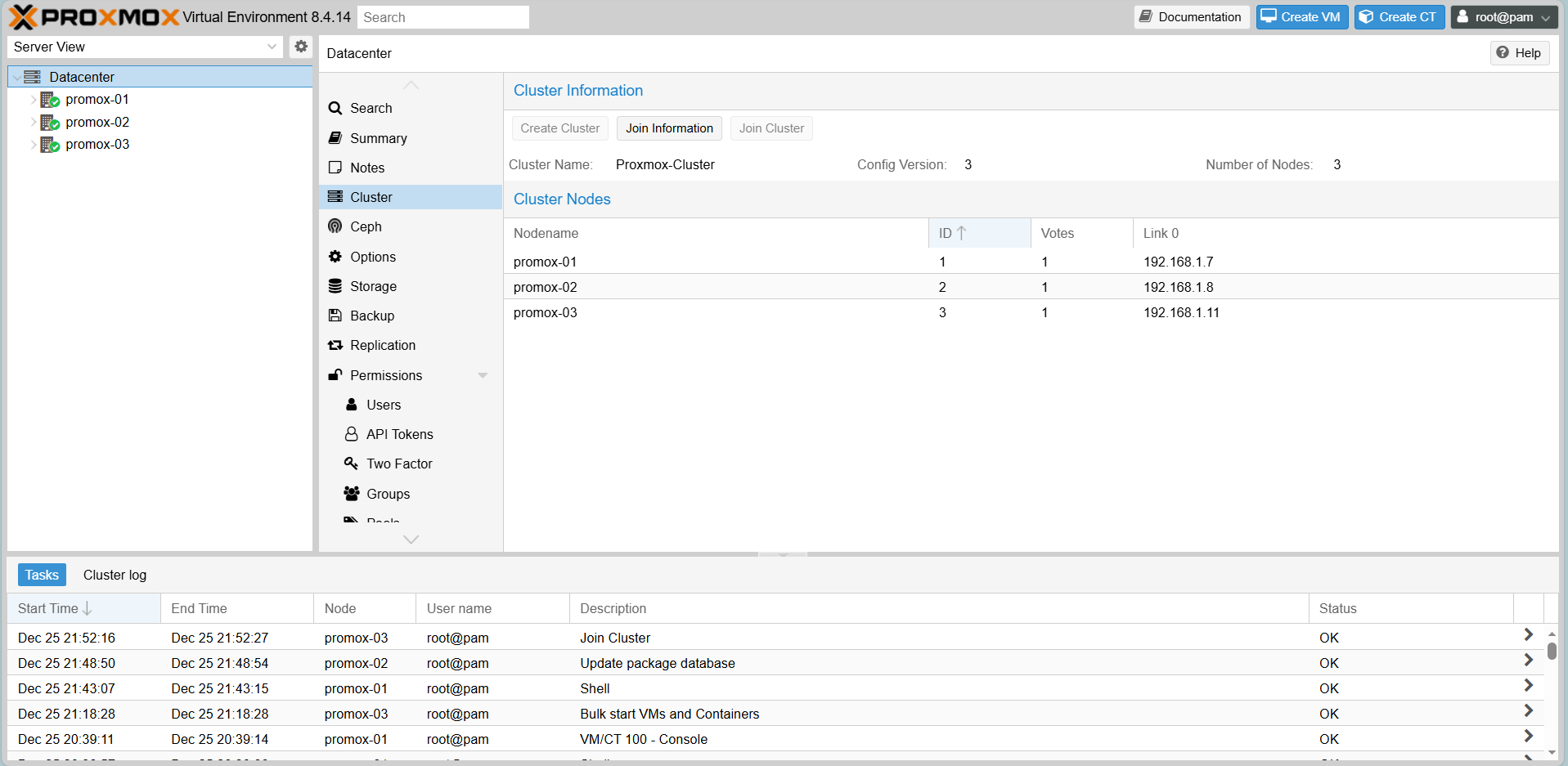The width and height of the screenshot is (1568, 766).
Task: Open the API Tokens user icon
Action: (351, 434)
